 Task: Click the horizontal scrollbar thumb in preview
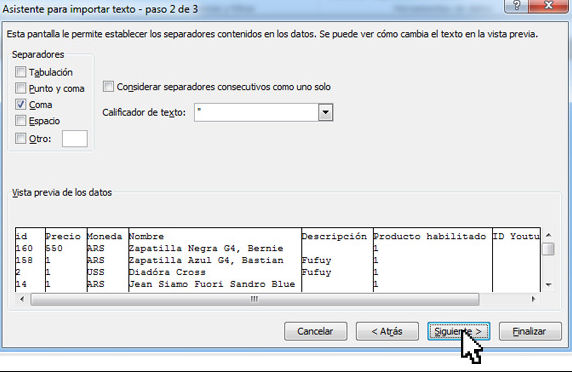click(255, 299)
